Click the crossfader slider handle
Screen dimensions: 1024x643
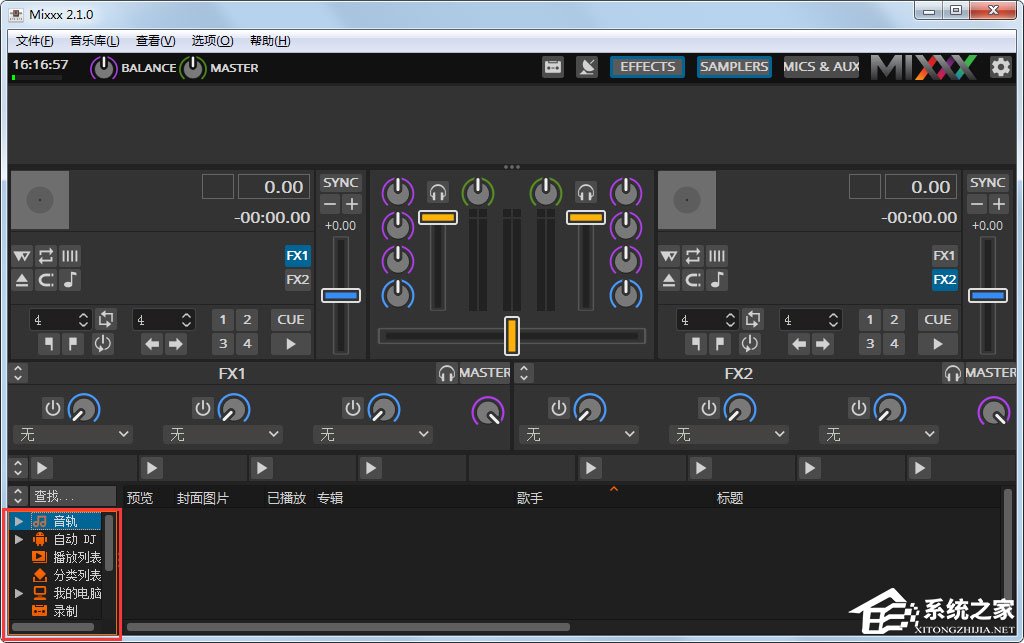(511, 335)
